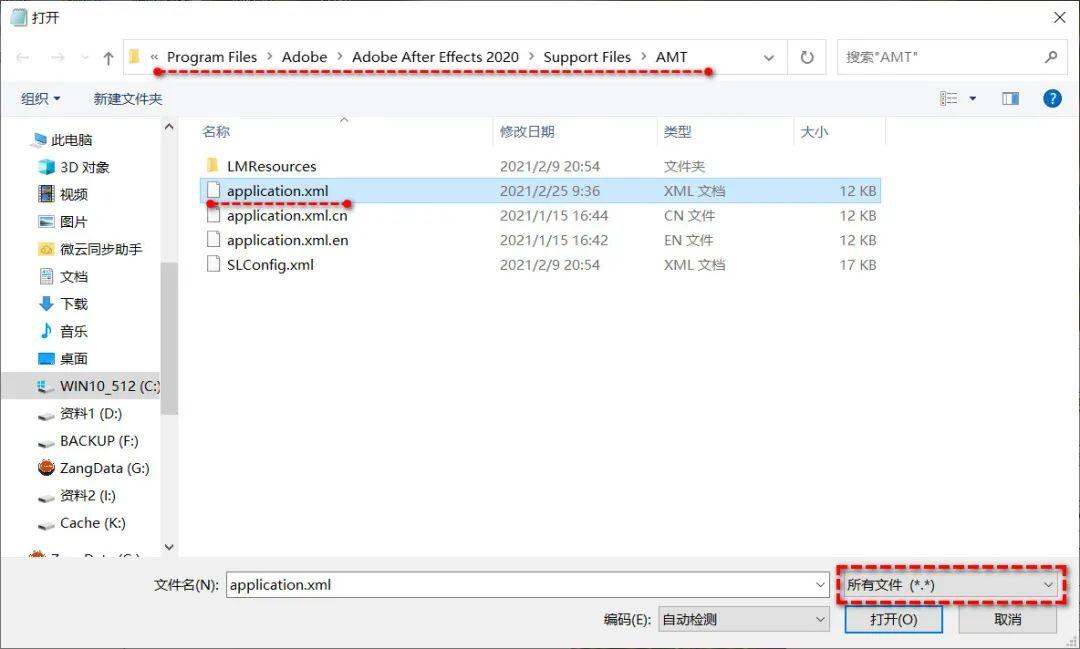1080x649 pixels.
Task: Click the SLConfig.xml file icon
Action: (x=214, y=265)
